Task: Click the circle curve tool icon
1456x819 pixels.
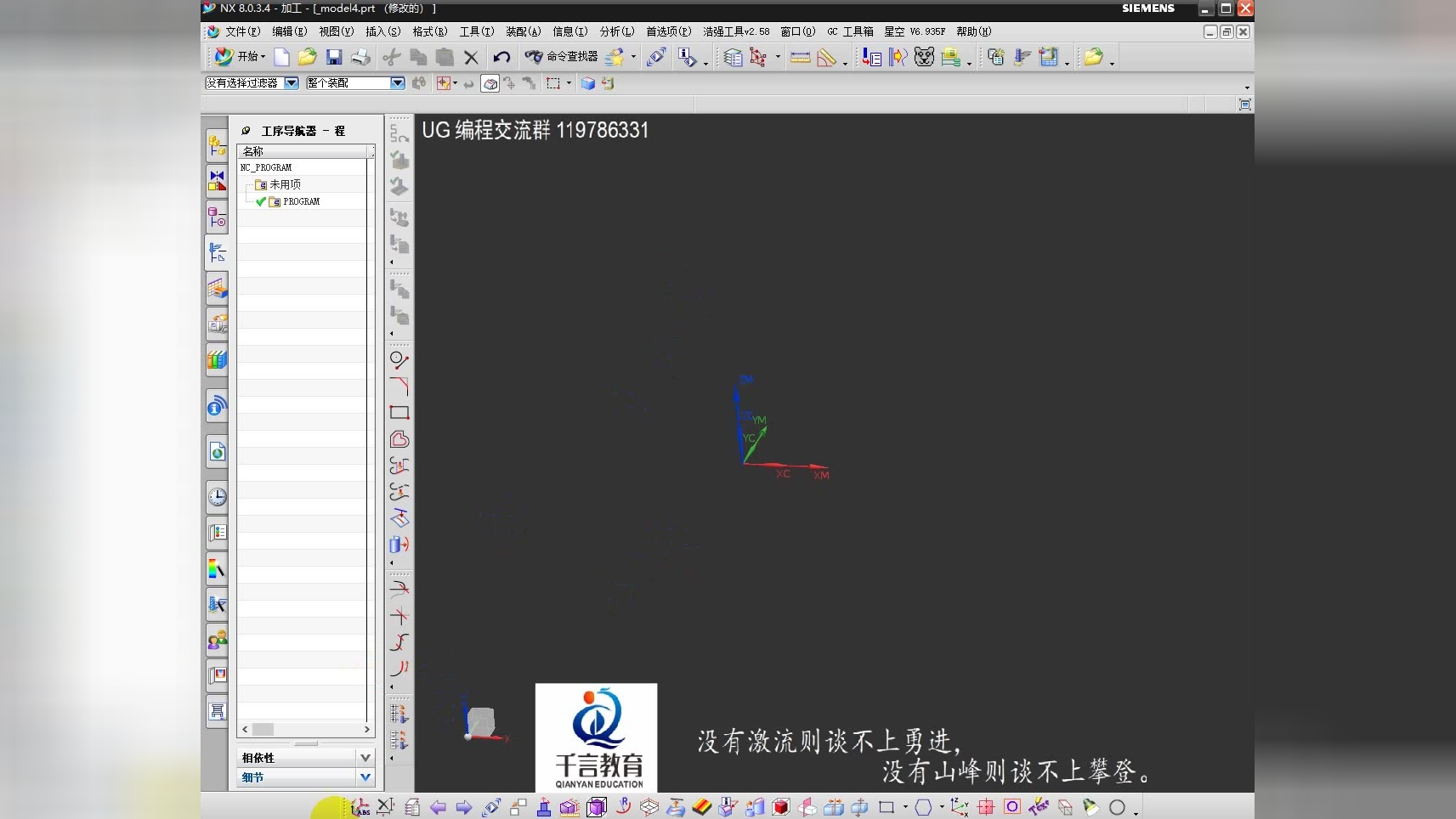Action: pos(399,359)
